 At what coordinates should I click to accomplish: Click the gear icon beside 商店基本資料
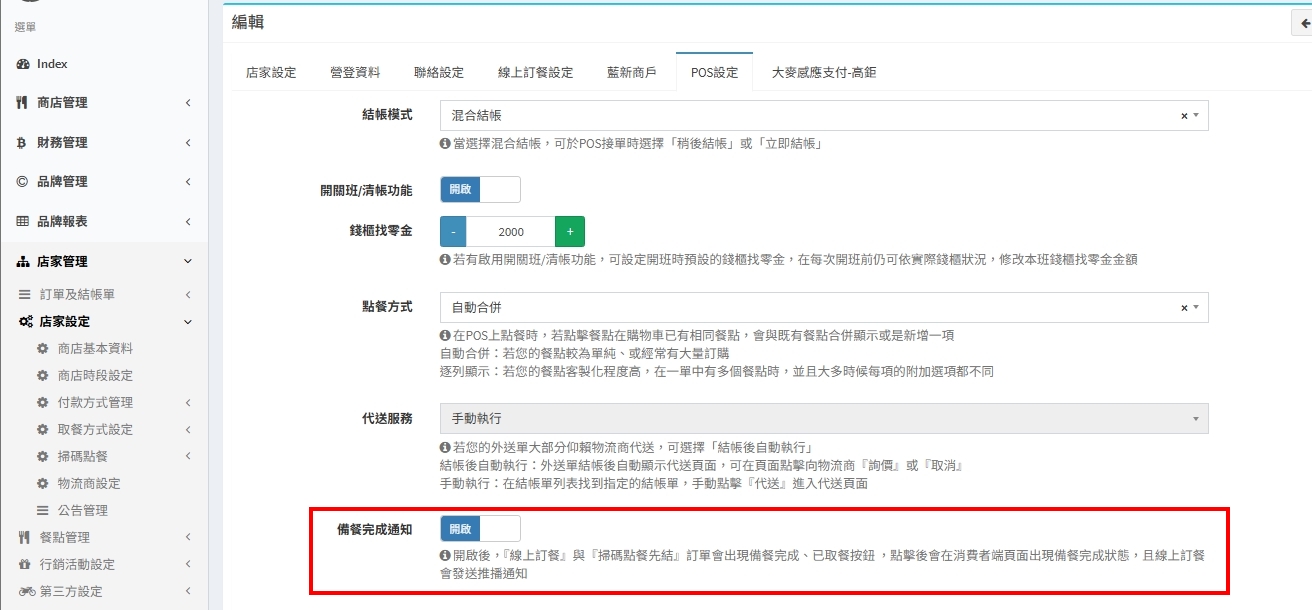coord(42,349)
